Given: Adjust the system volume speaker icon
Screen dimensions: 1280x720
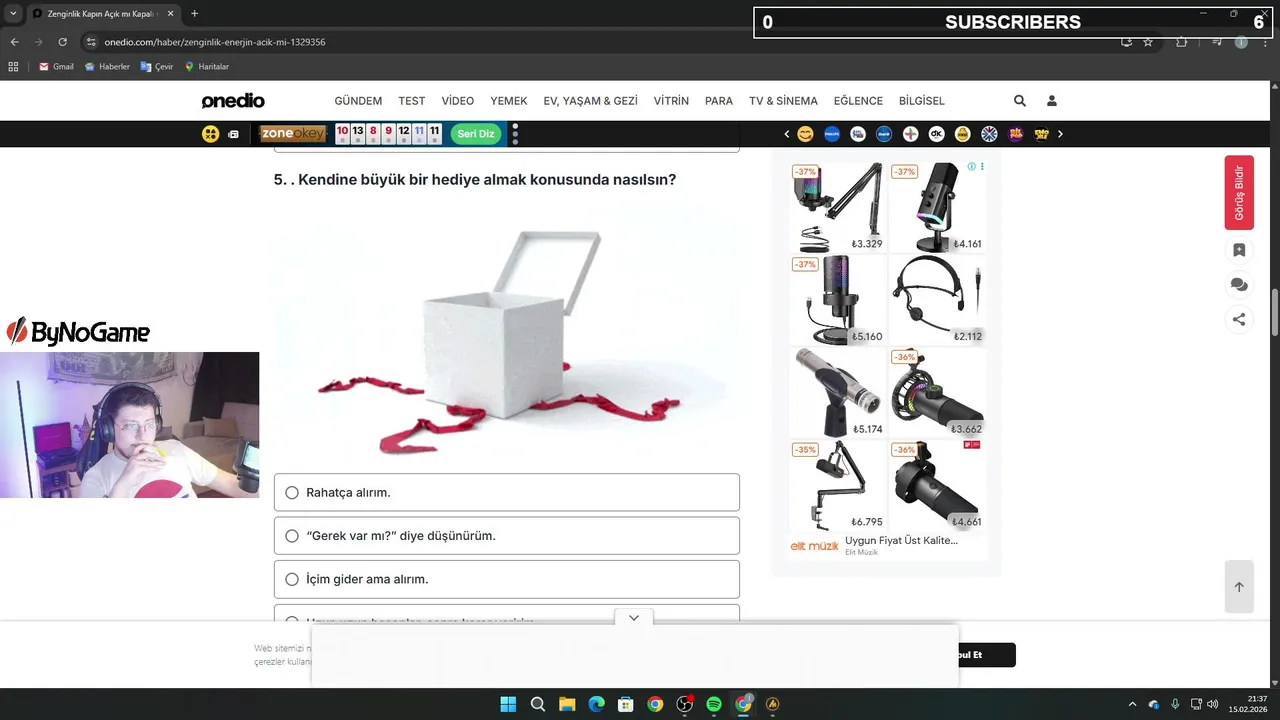Looking at the screenshot, I should click(x=1212, y=704).
